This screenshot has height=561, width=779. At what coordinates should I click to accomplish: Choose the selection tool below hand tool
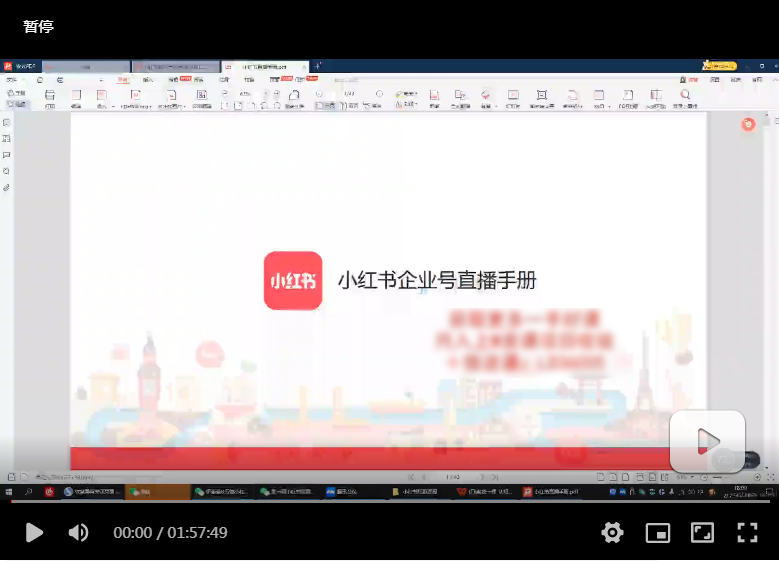click(x=16, y=104)
